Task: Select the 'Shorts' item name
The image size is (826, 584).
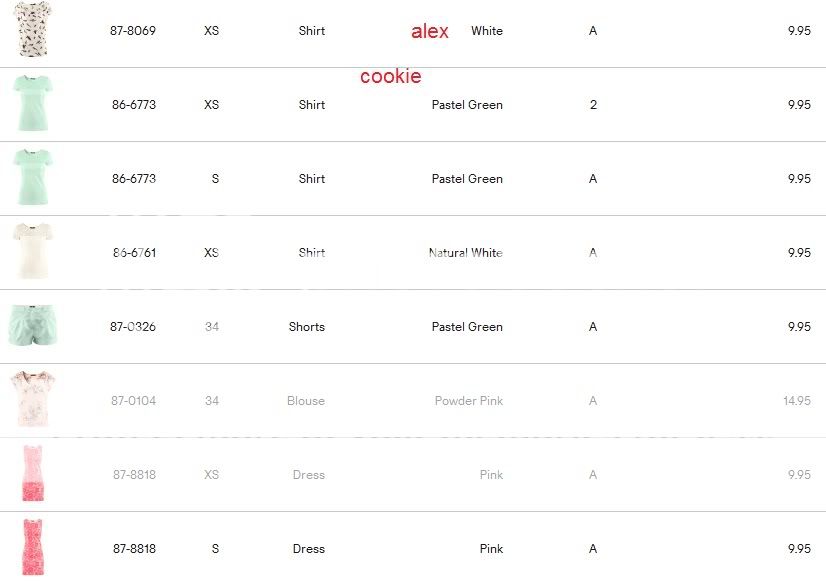Action: tap(306, 327)
